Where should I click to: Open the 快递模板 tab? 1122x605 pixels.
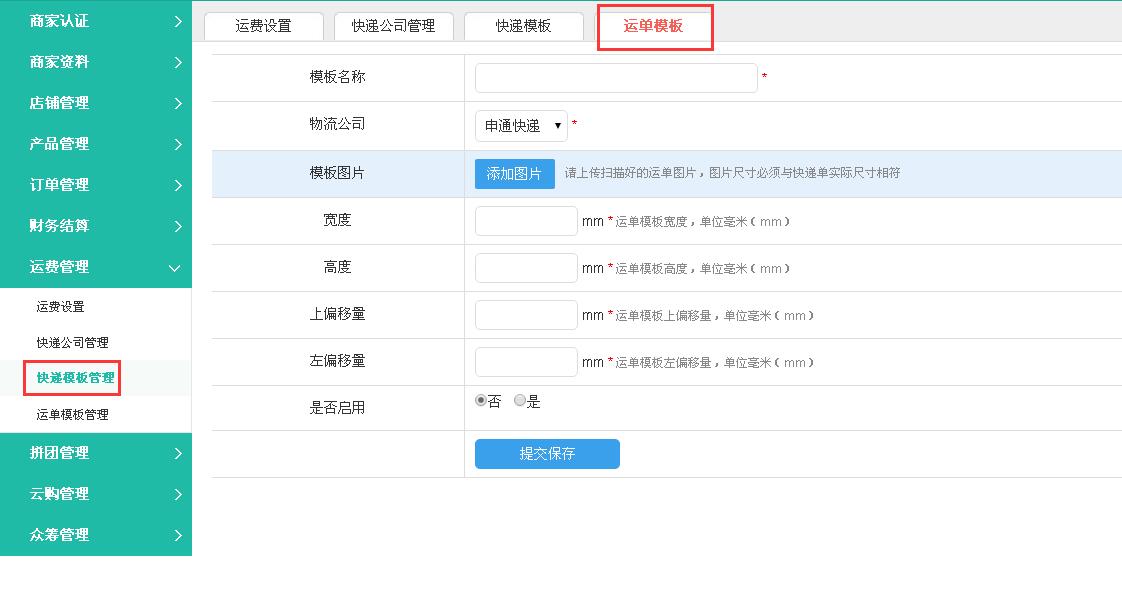tap(523, 26)
